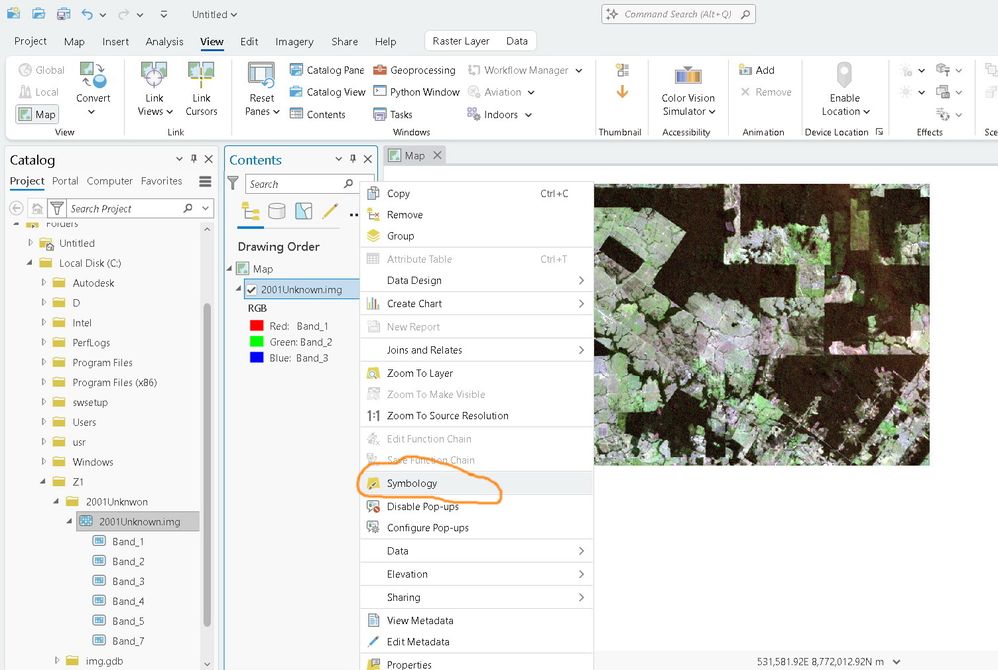
Task: Collapse the 2001Unknwon folder
Action: coord(56,501)
